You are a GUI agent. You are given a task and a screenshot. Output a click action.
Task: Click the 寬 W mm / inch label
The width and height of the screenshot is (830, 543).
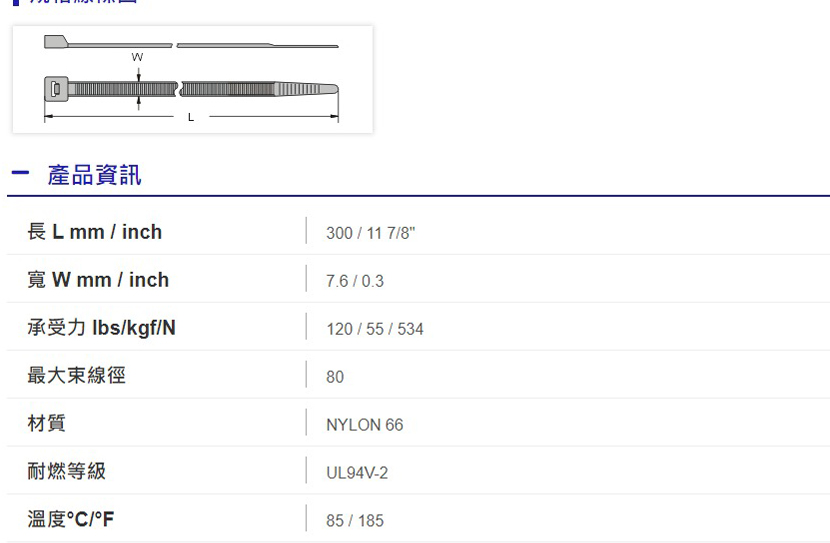tap(98, 280)
